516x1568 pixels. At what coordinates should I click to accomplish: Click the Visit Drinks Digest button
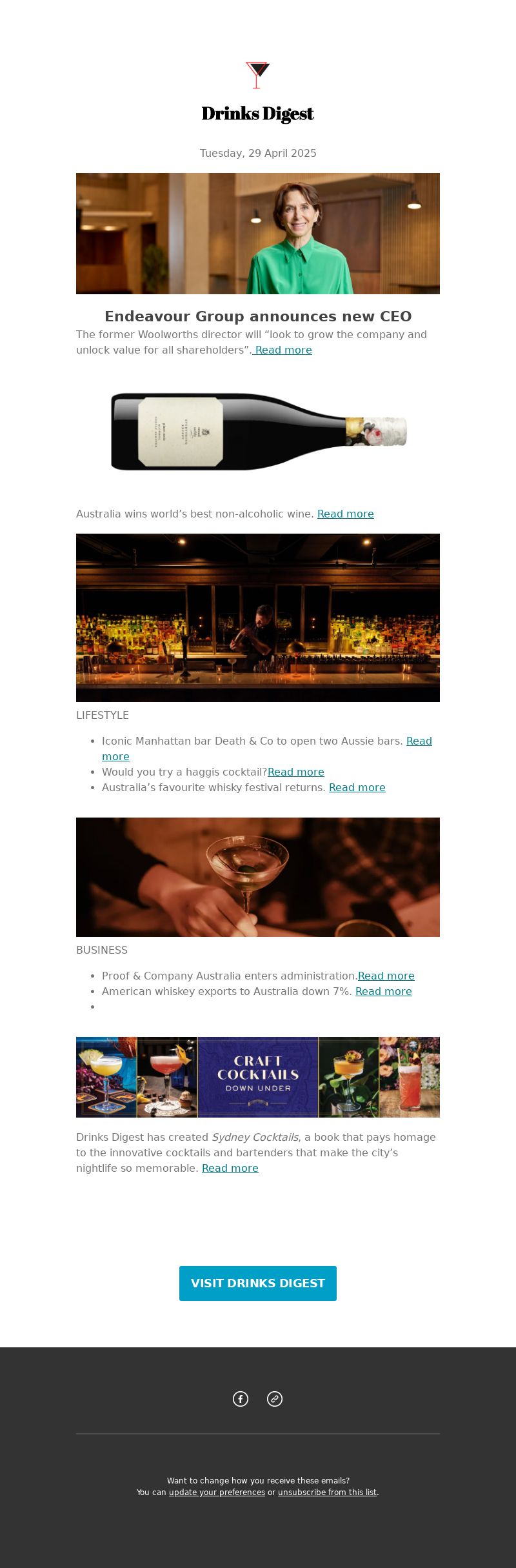point(258,1283)
